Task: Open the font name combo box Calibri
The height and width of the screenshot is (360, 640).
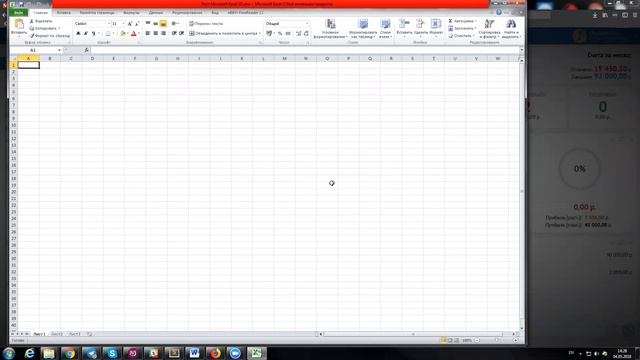Action: [x=92, y=24]
